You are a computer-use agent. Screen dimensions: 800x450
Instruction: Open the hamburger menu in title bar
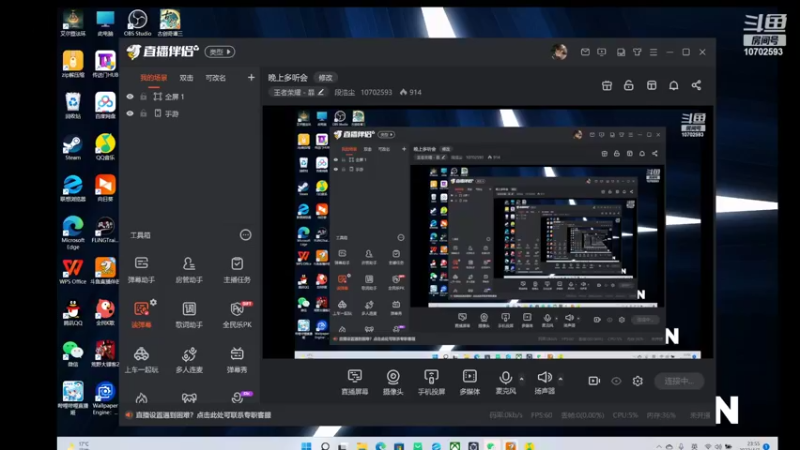tap(653, 52)
